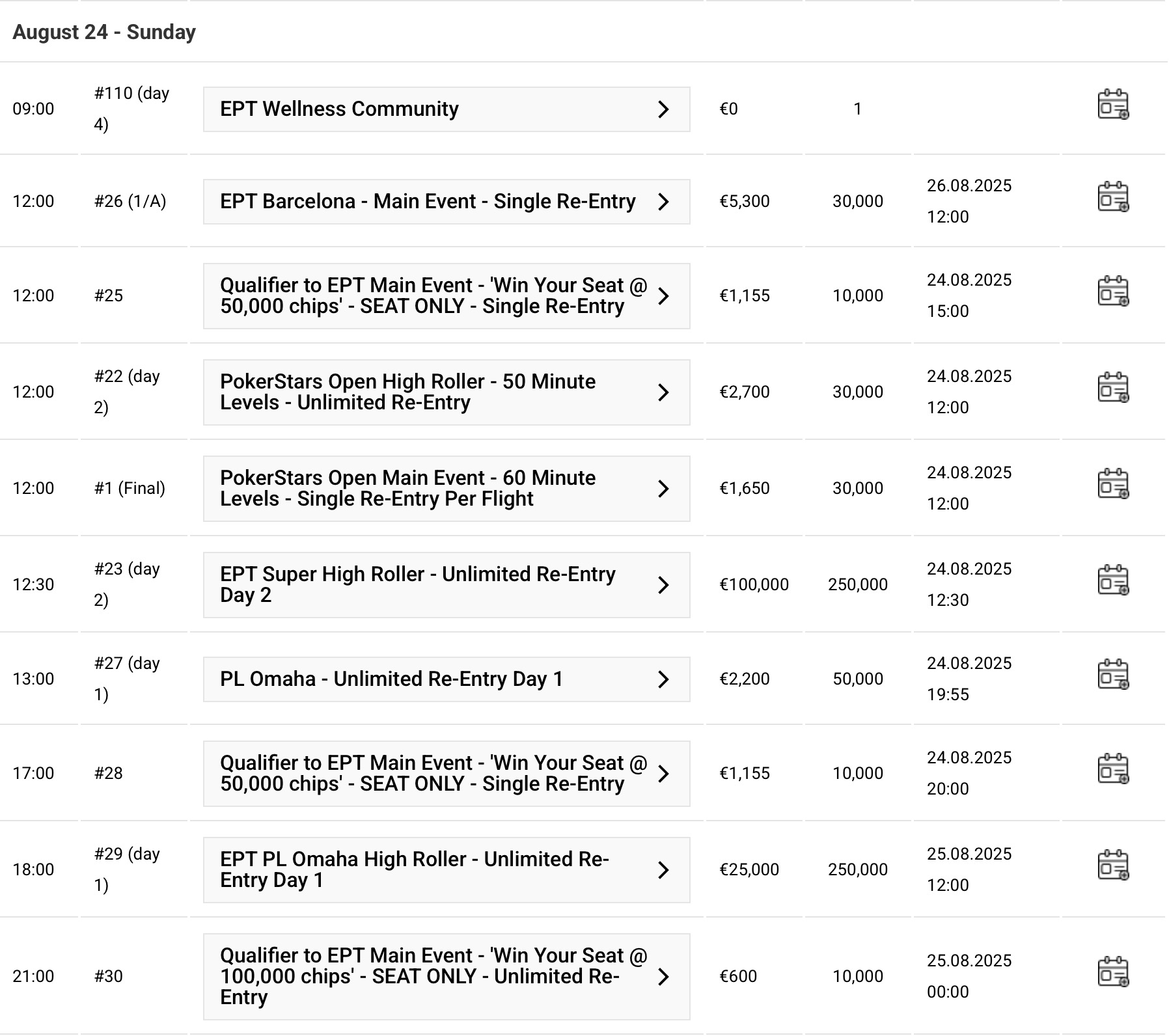This screenshot has height=1036, width=1169.
Task: Add PL Omaha Day 1 to calendar
Action: [x=1113, y=675]
